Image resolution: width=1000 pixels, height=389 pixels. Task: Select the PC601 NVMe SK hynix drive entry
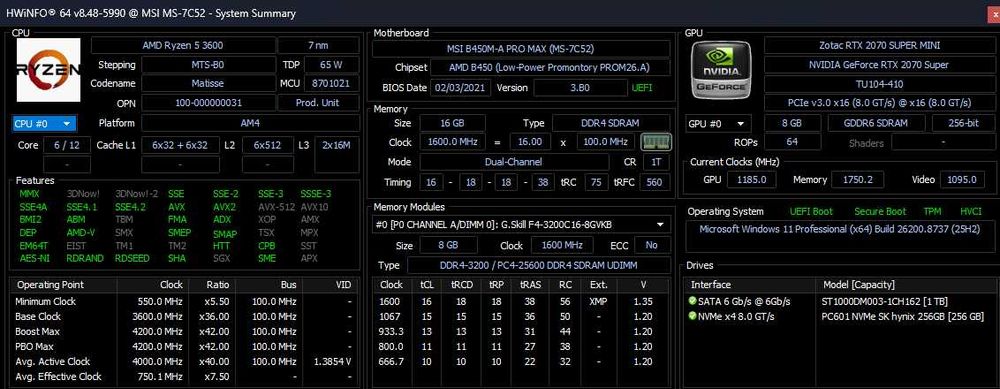[x=902, y=316]
